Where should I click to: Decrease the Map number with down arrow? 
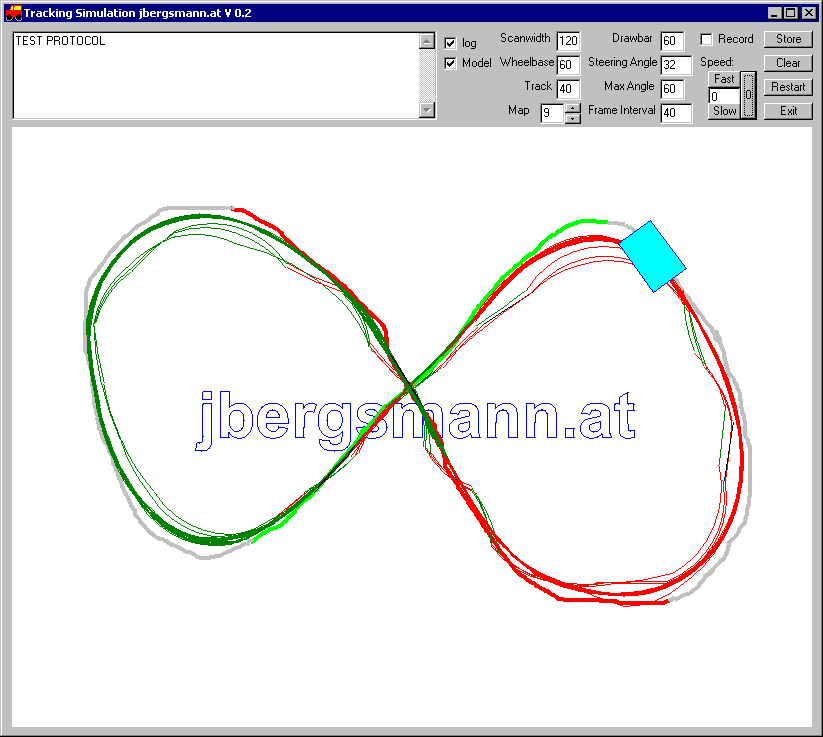click(x=573, y=118)
